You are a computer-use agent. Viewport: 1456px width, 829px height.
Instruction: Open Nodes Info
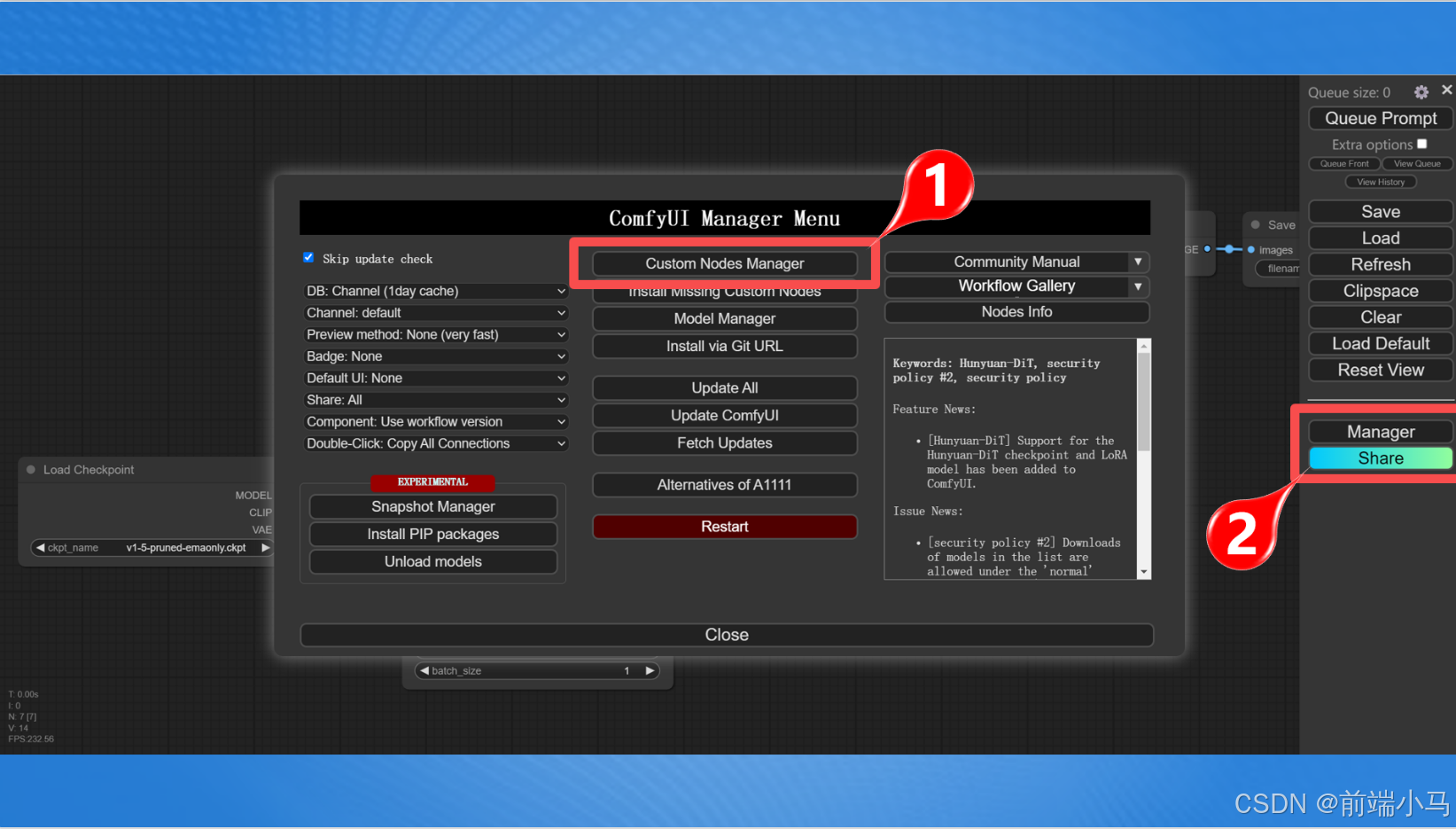(x=1016, y=312)
